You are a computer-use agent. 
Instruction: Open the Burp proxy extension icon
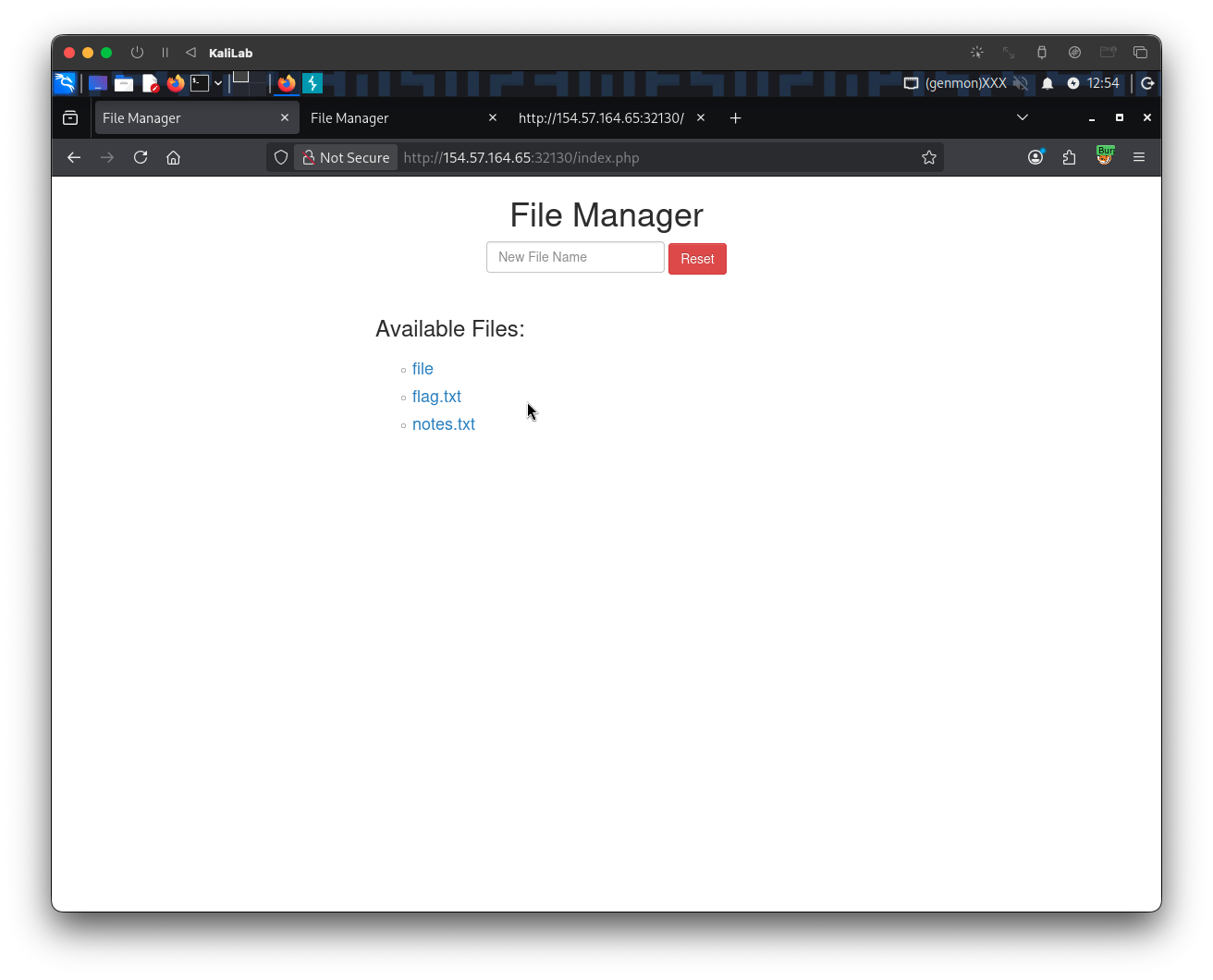click(1105, 156)
